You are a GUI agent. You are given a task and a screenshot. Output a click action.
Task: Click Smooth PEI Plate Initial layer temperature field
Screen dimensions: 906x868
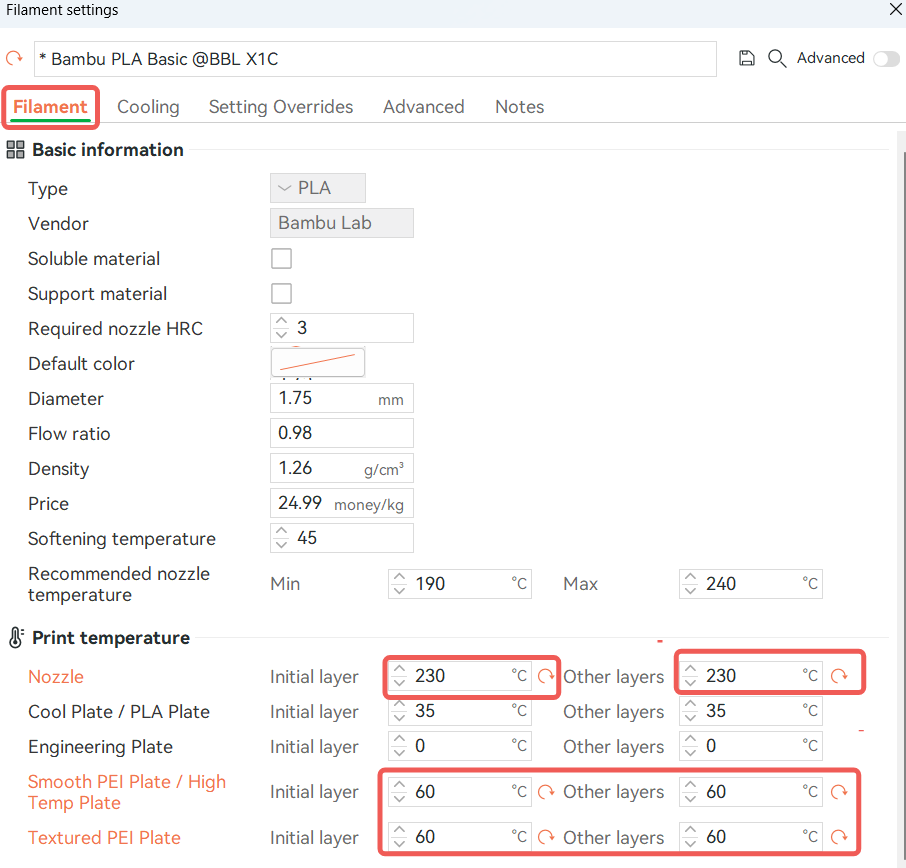coord(460,792)
